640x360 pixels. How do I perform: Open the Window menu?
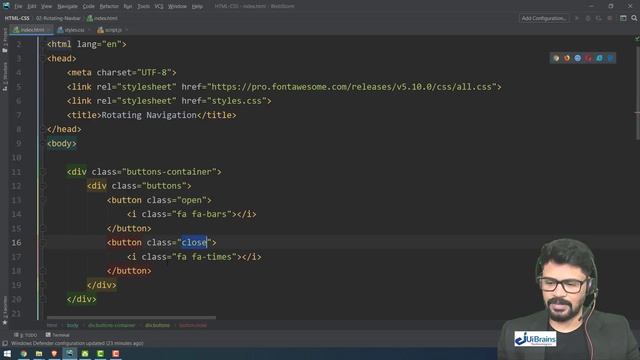(x=177, y=7)
